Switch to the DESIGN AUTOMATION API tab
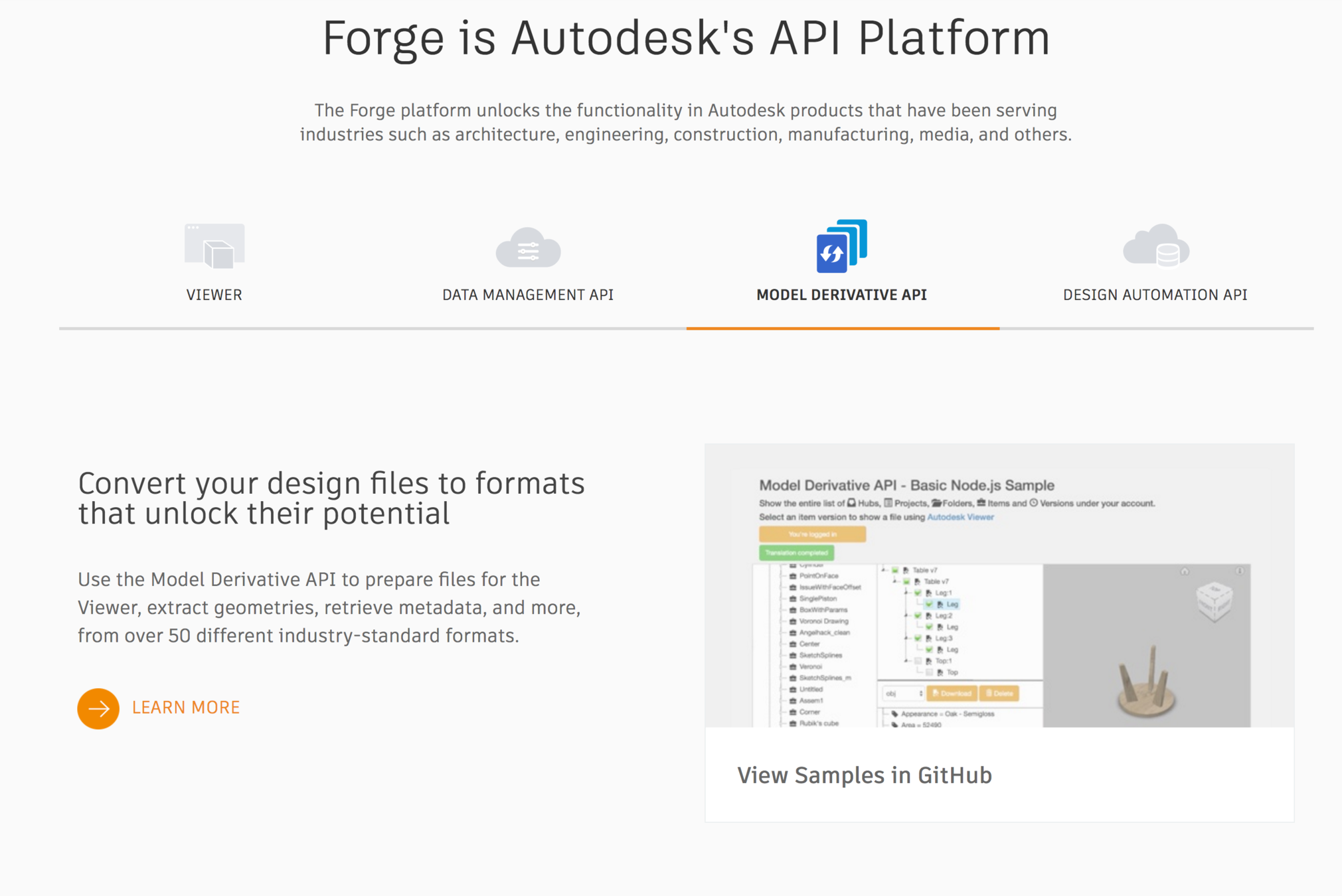The width and height of the screenshot is (1342, 896). point(1155,295)
